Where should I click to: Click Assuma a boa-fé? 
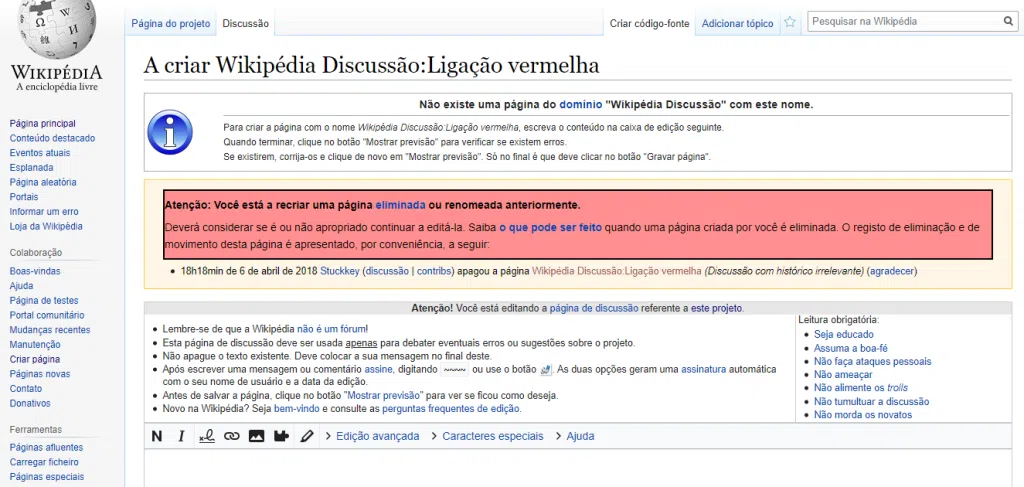click(x=851, y=349)
